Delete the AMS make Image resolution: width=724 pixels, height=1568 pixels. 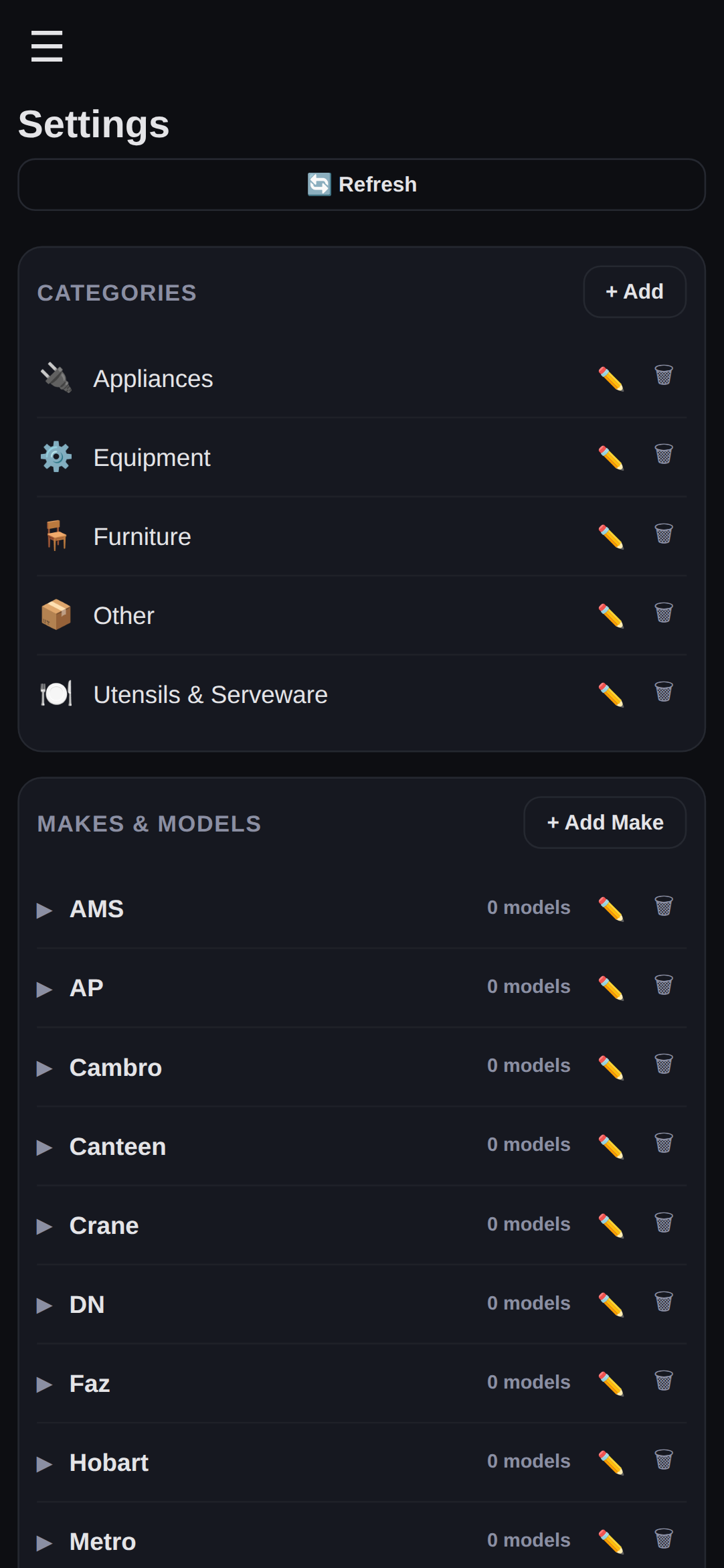(x=664, y=907)
